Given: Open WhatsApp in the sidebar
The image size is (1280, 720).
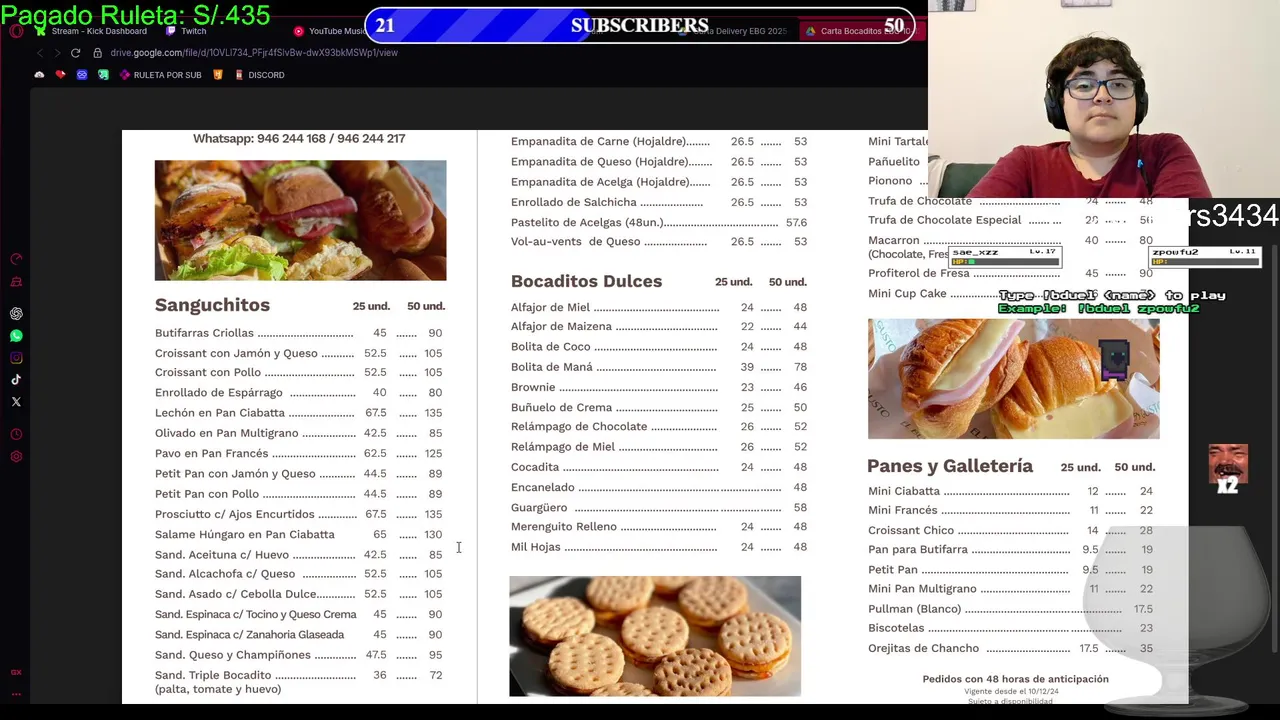Looking at the screenshot, I should point(16,336).
